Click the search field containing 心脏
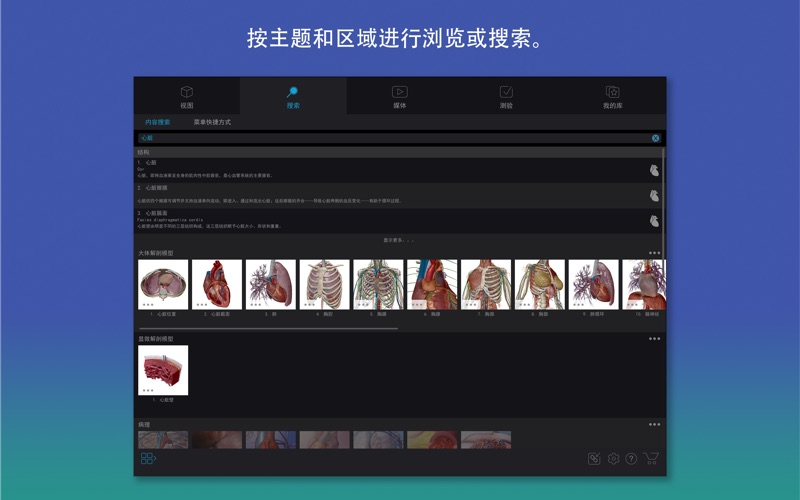Screen dimensions: 800x500 tap(400, 138)
